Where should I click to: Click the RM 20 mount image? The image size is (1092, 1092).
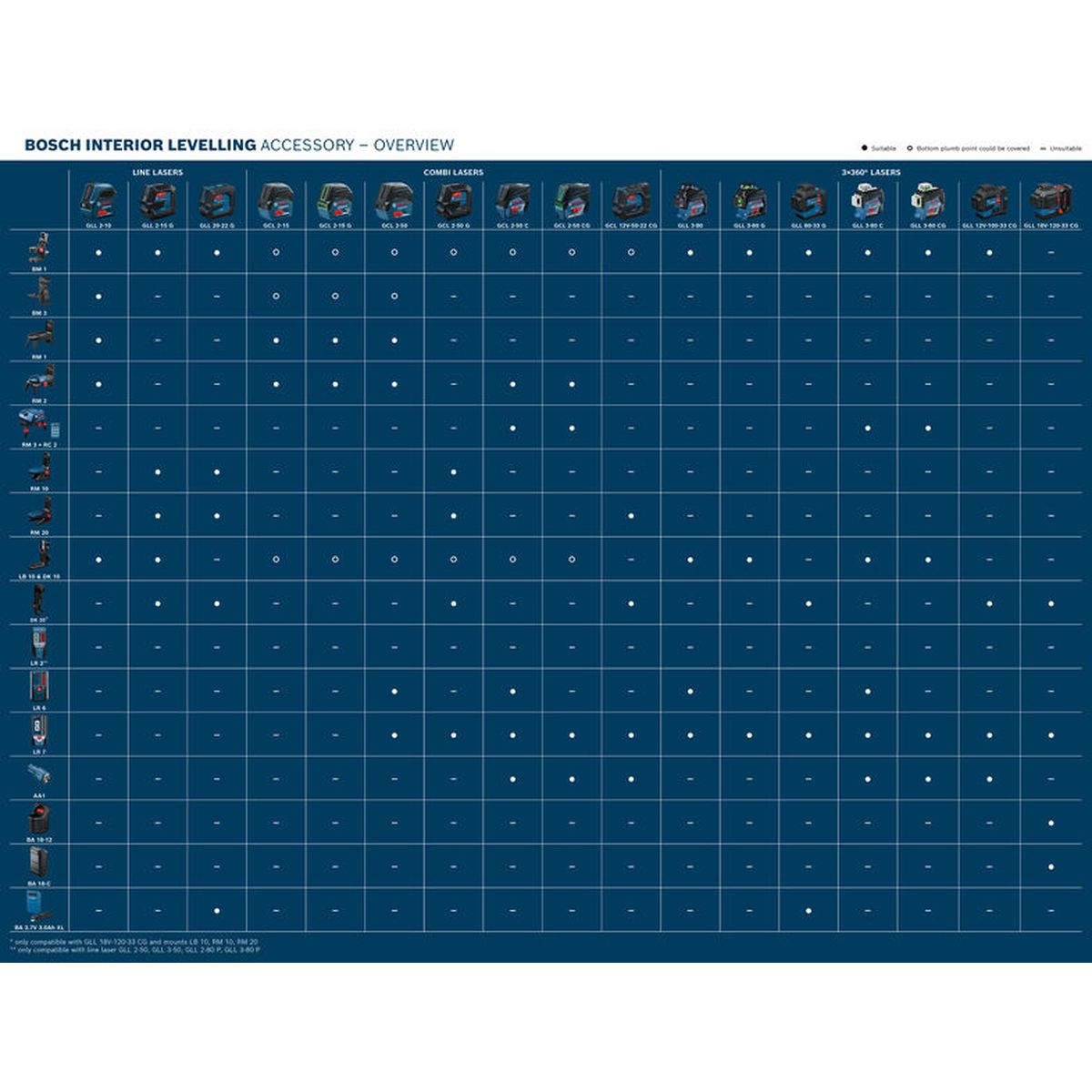(39, 512)
